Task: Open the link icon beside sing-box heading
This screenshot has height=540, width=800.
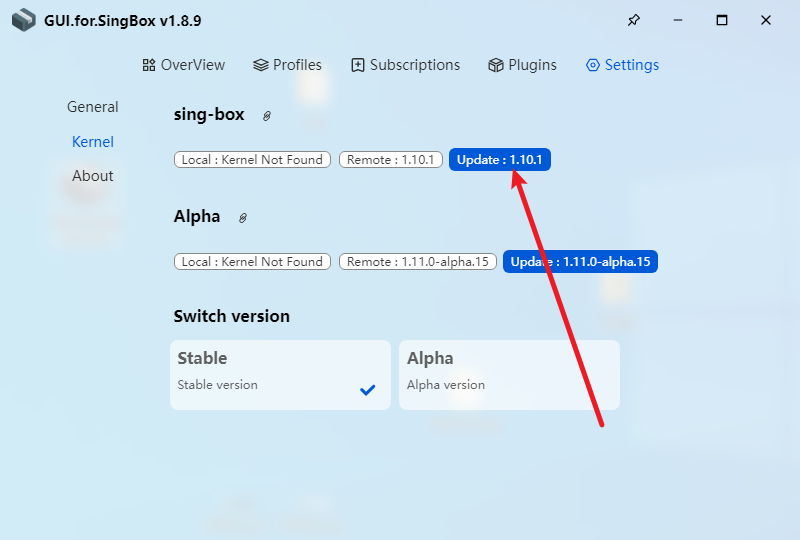Action: coord(266,116)
